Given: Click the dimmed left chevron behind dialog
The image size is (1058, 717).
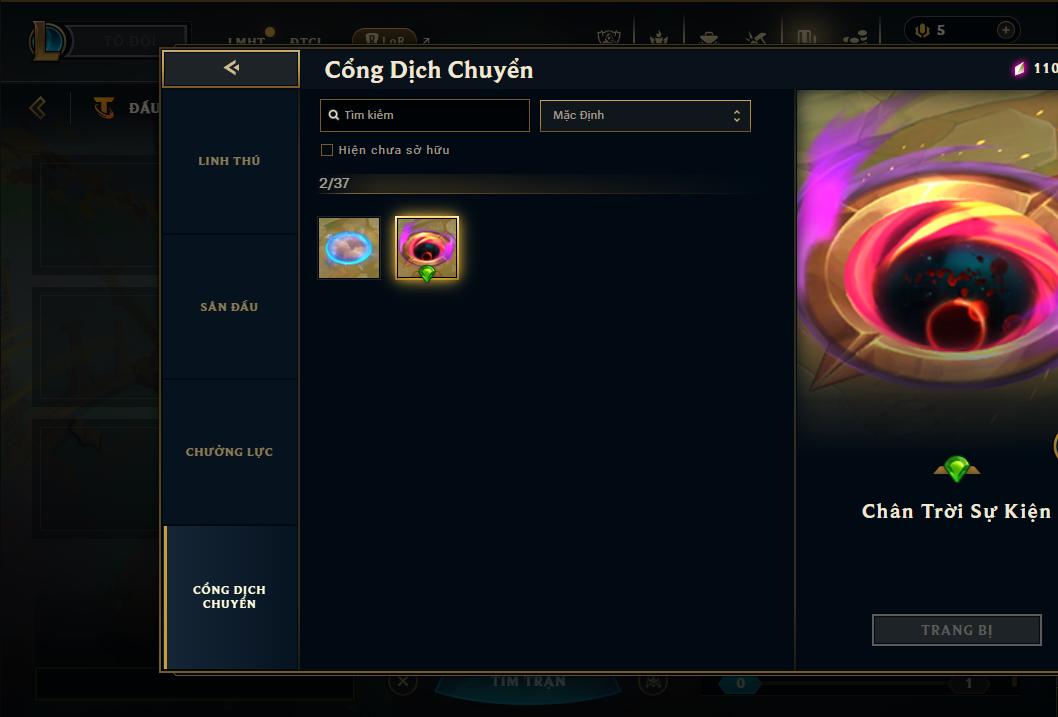Looking at the screenshot, I should [38, 107].
